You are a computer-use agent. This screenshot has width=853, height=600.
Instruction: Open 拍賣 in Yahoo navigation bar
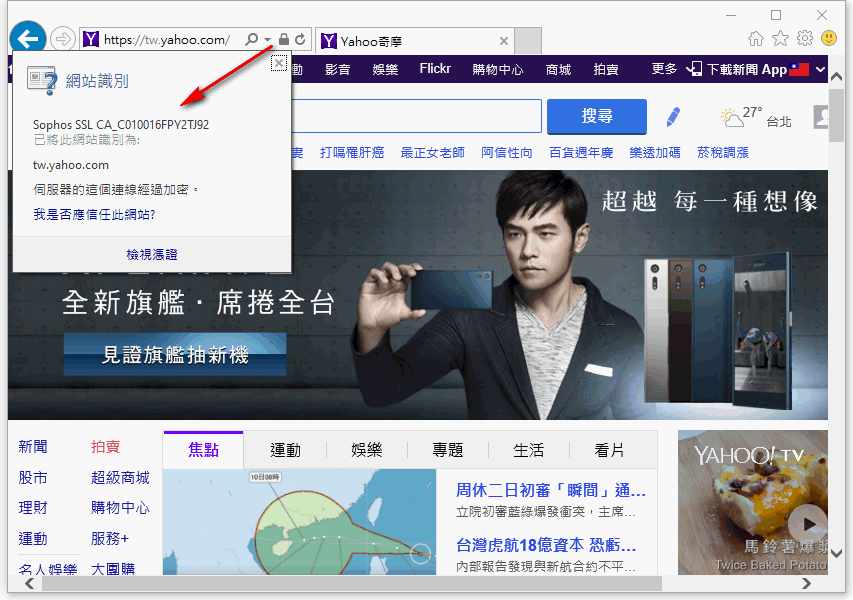coord(606,70)
